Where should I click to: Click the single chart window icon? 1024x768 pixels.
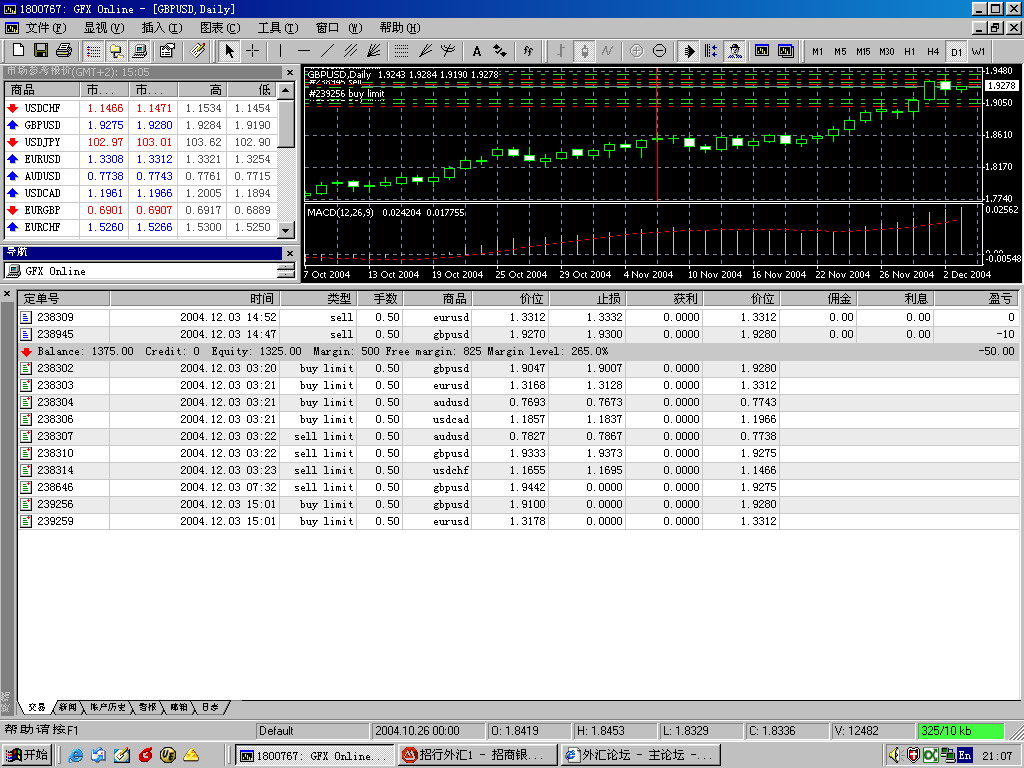pos(762,50)
